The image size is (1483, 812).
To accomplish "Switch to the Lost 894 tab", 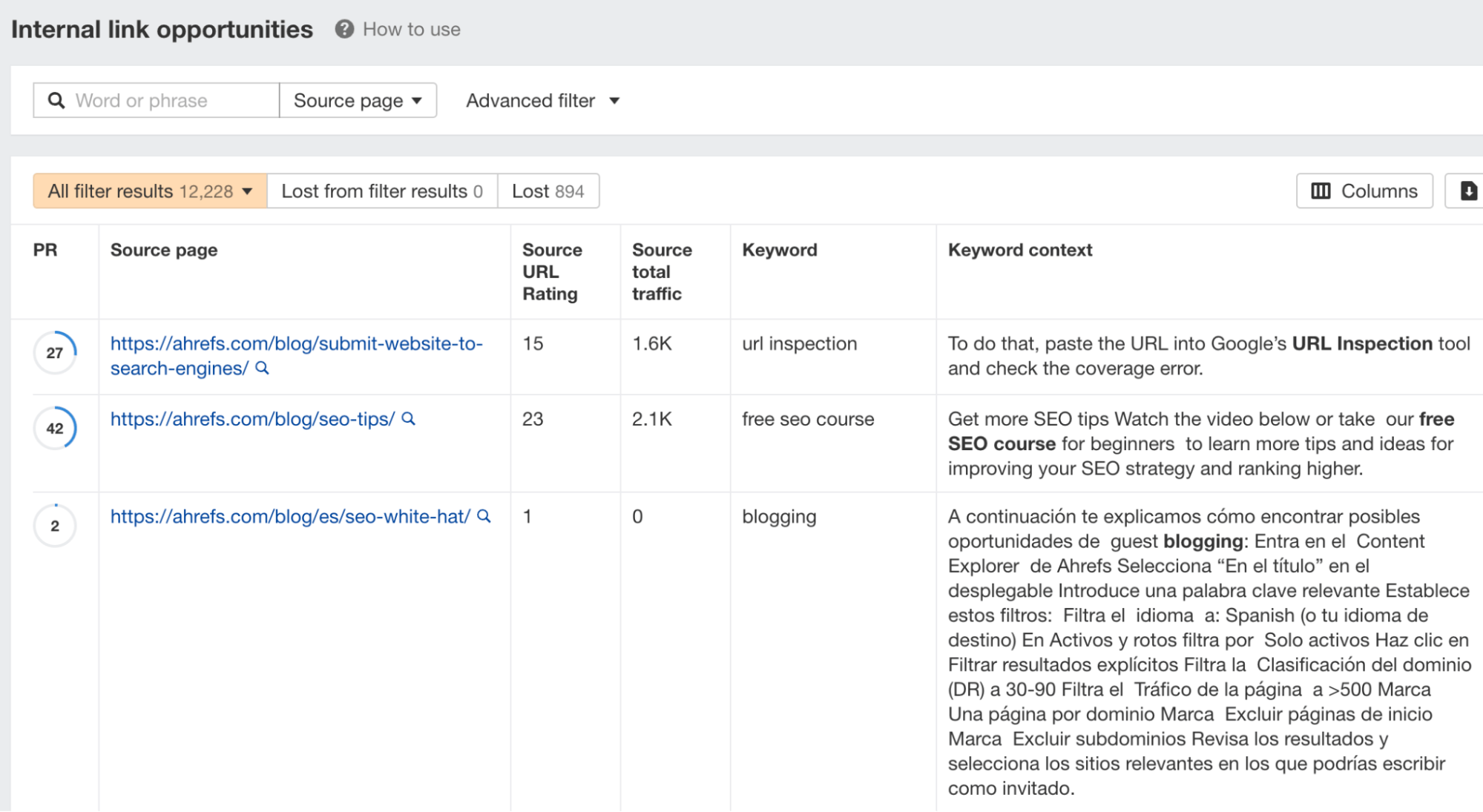I will (x=548, y=191).
